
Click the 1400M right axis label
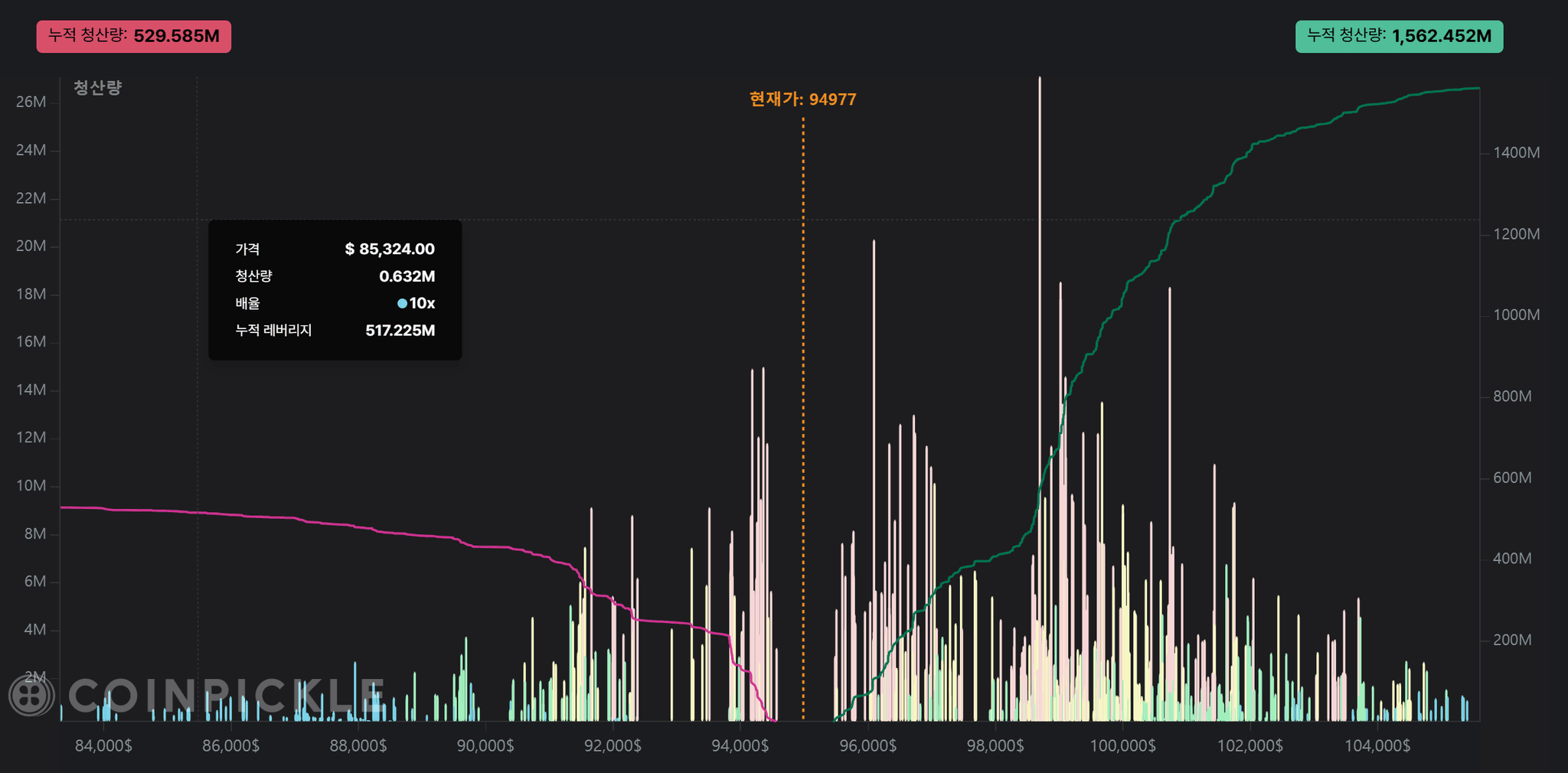(1516, 153)
